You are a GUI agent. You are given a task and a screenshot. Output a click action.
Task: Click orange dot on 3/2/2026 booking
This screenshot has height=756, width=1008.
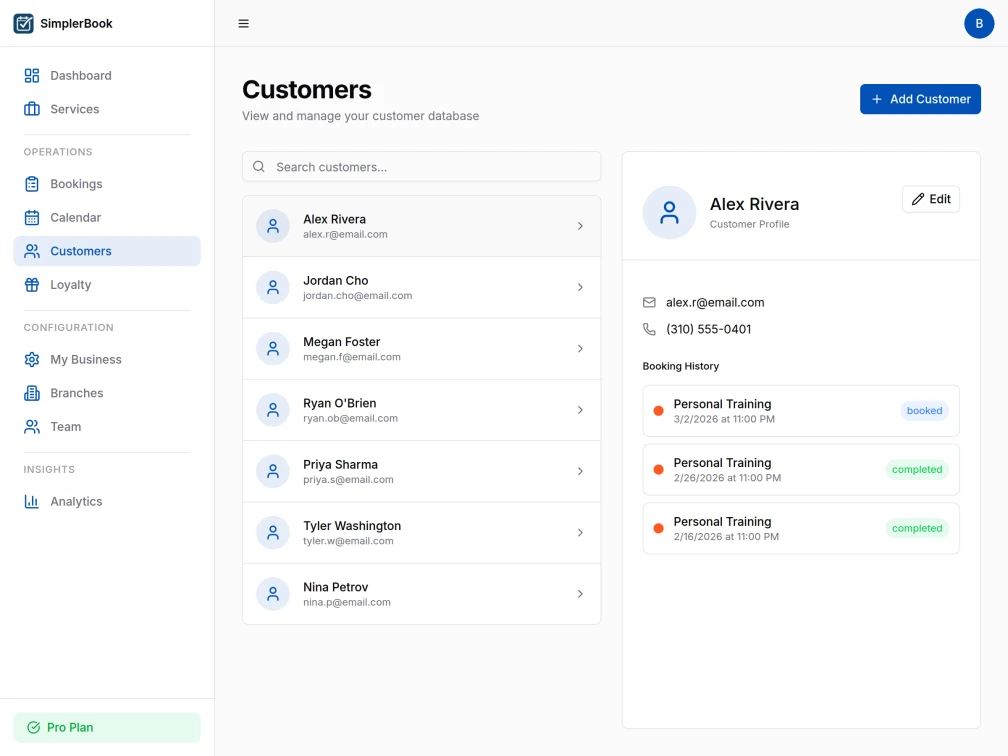(x=658, y=411)
